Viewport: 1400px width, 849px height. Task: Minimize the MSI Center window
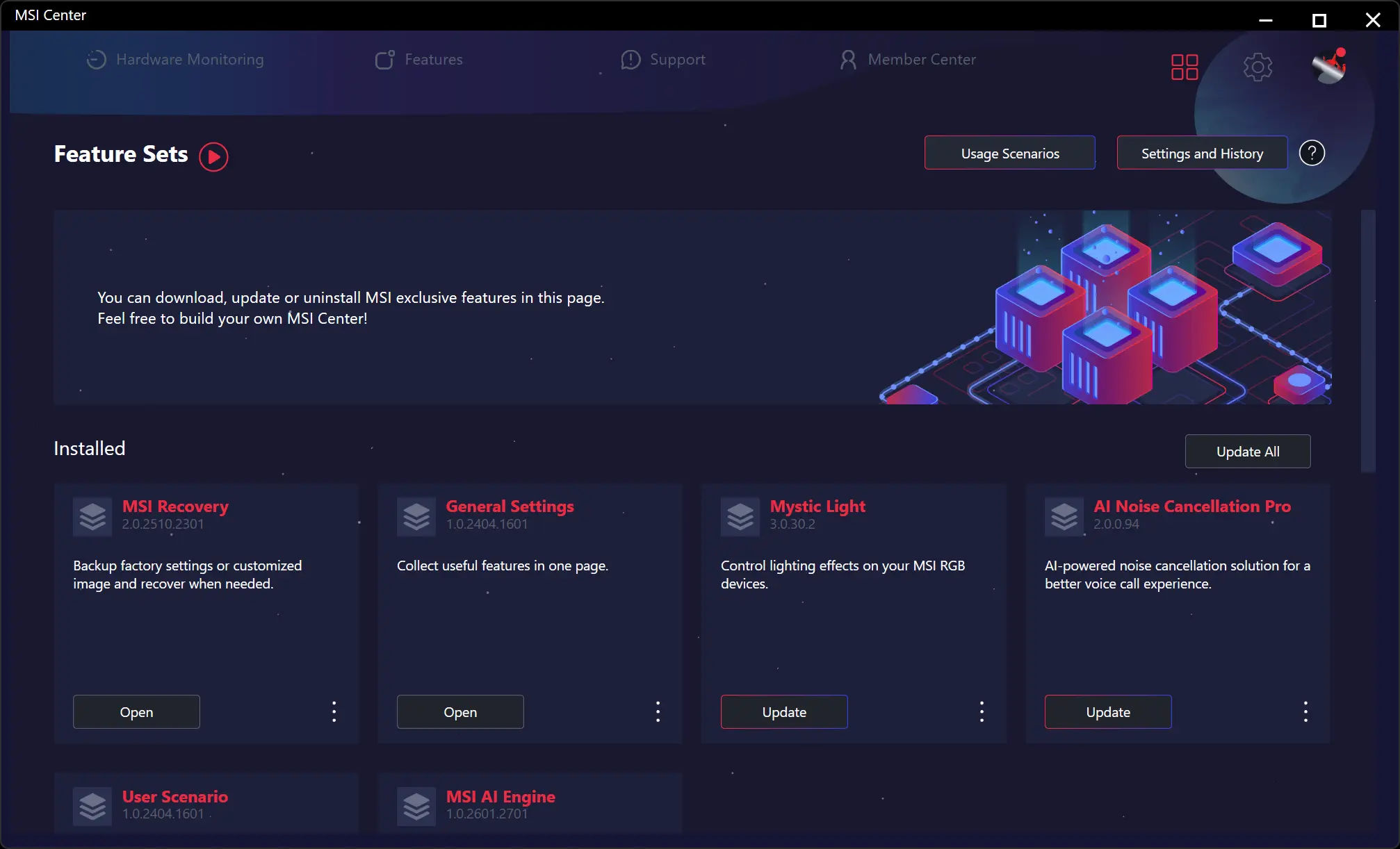(1266, 20)
